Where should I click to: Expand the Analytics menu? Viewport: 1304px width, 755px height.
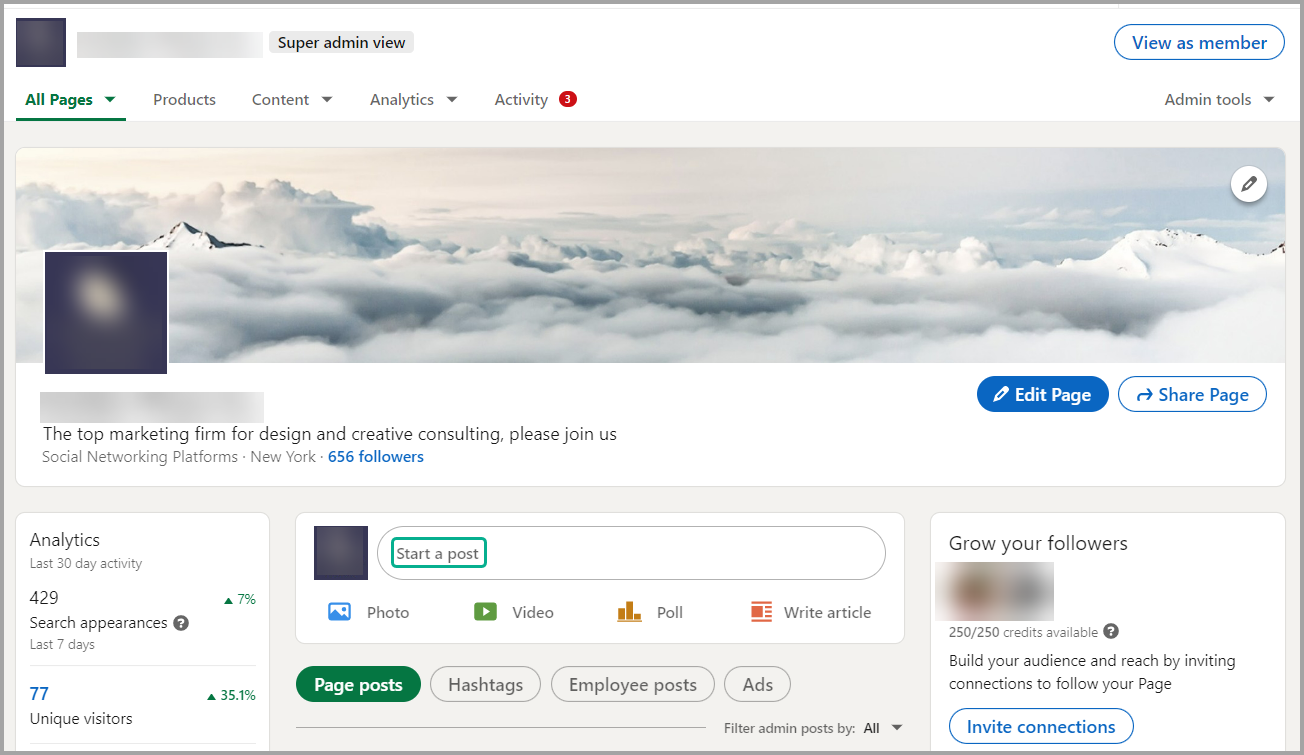coord(413,99)
